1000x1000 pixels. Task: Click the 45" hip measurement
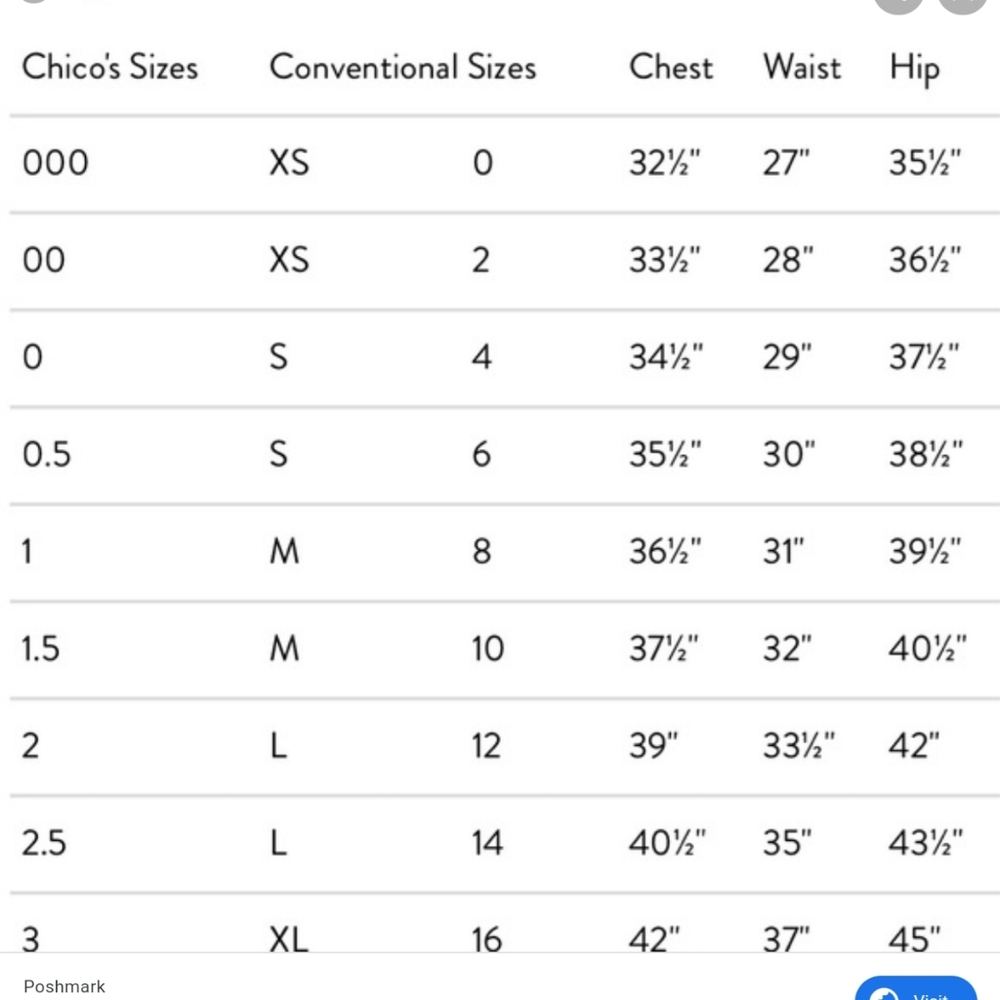pos(914,939)
